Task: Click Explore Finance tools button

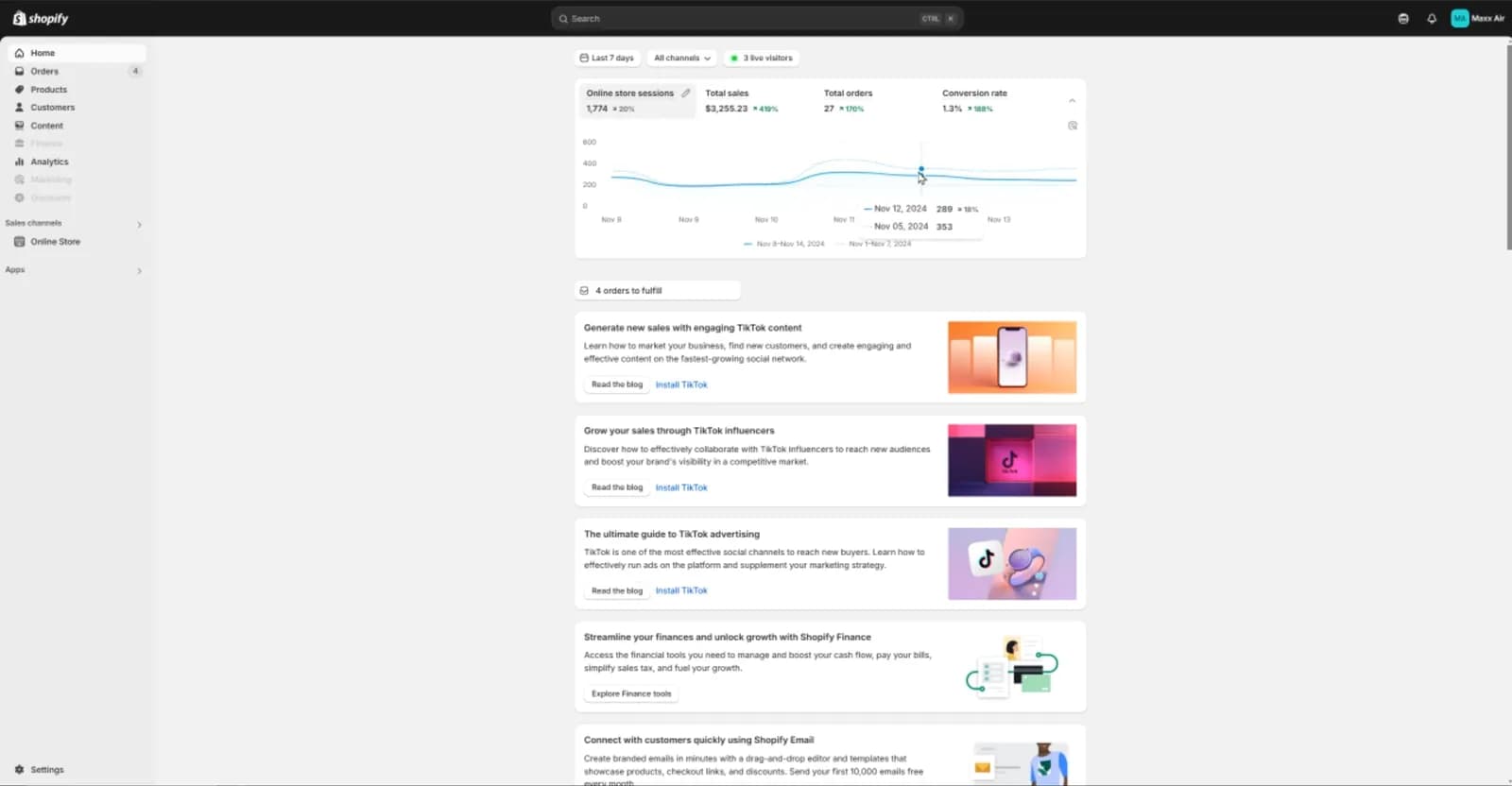Action: point(631,693)
